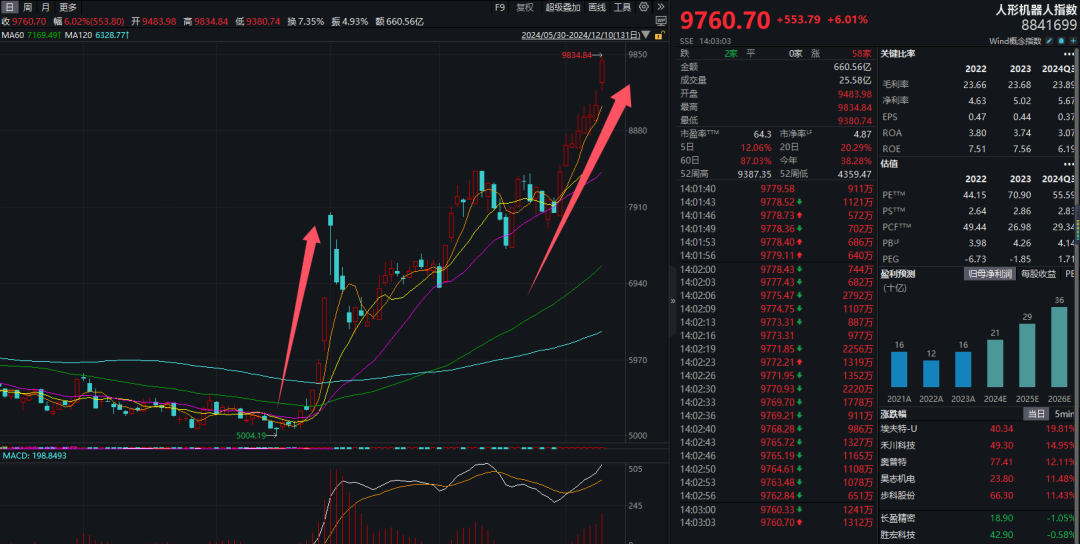The width and height of the screenshot is (1080, 544).
Task: Click the 盈利预测 section header
Action: pyautogui.click(x=898, y=273)
